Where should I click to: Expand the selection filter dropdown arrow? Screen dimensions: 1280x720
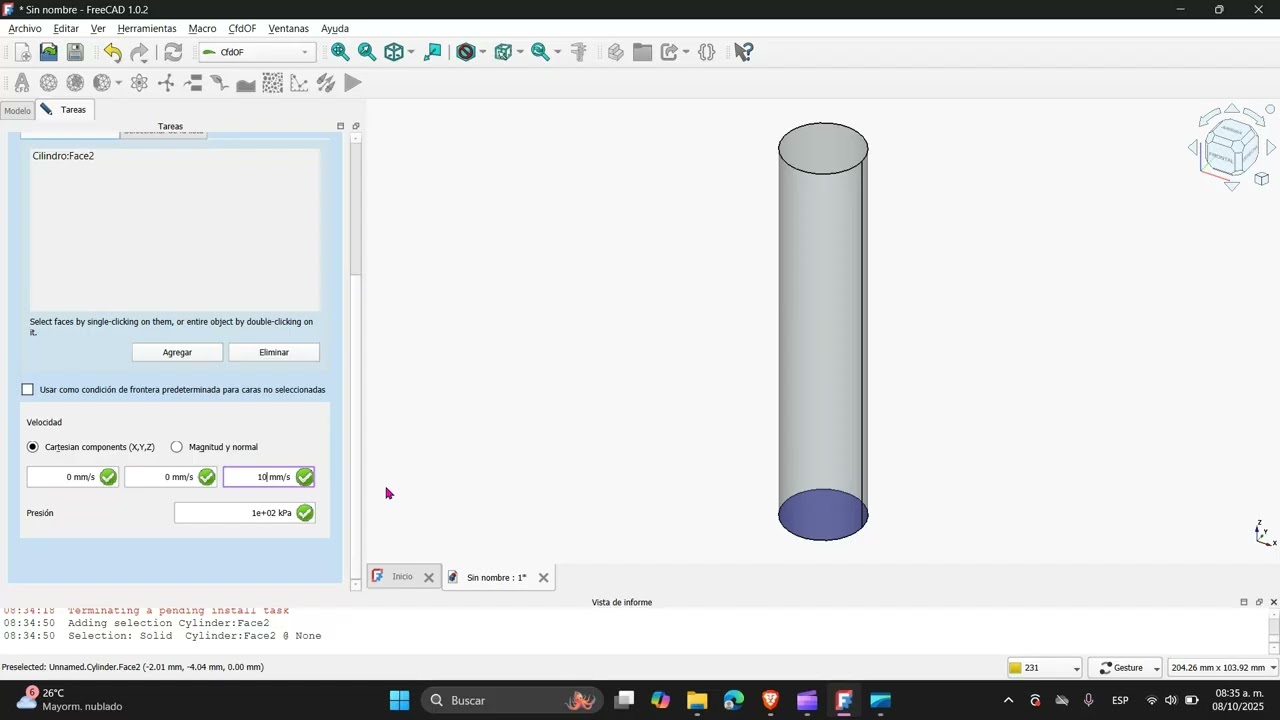tap(520, 52)
